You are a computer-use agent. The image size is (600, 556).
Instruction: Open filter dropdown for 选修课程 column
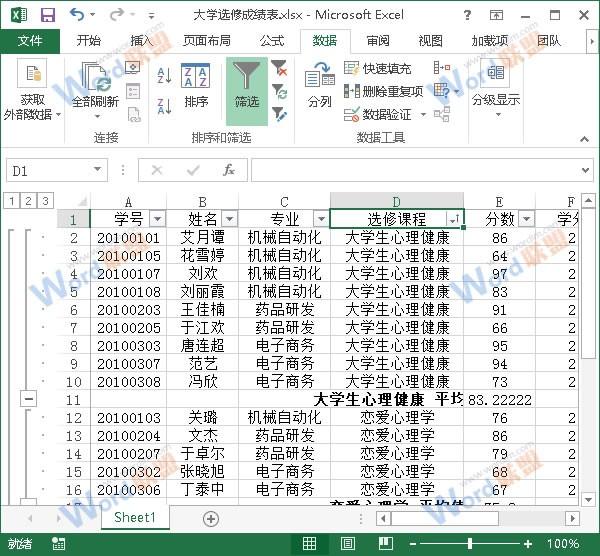pyautogui.click(x=454, y=219)
